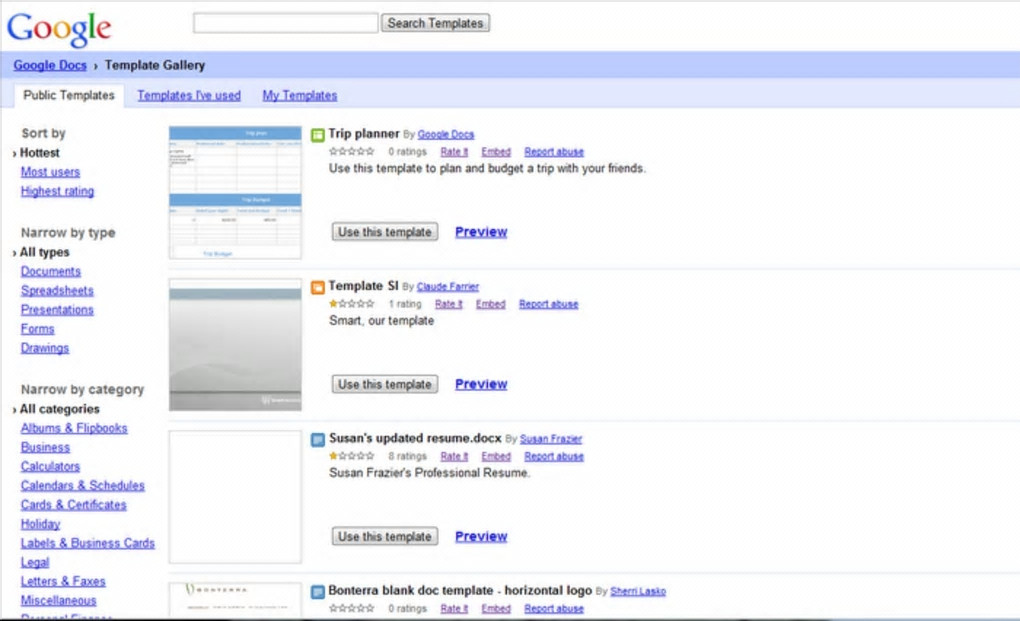Narrow type to Drawings
The height and width of the screenshot is (621, 1020).
coord(45,348)
